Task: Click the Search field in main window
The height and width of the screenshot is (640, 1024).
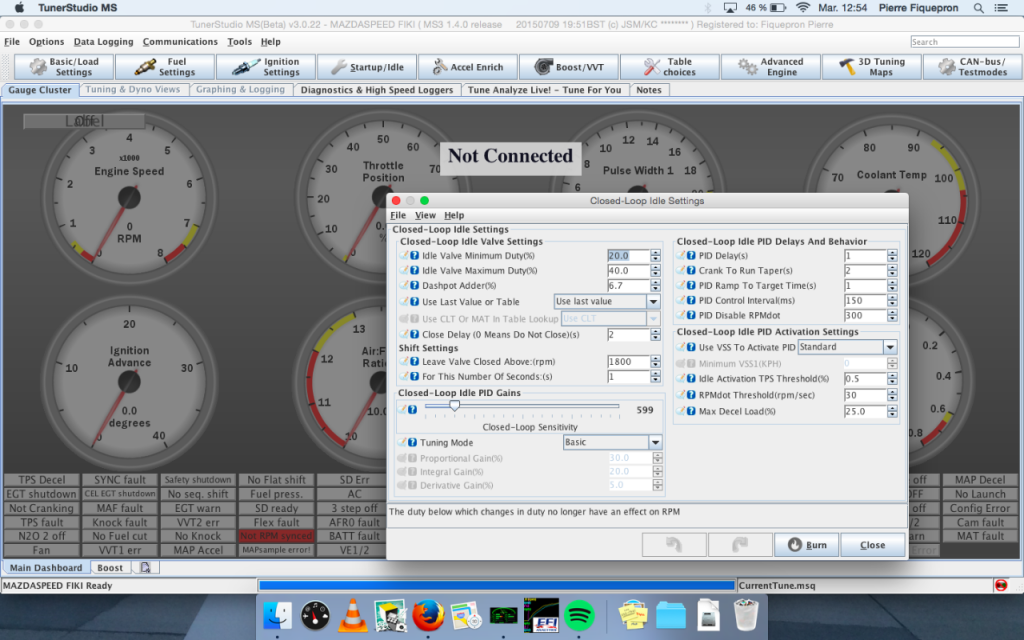Action: [964, 41]
